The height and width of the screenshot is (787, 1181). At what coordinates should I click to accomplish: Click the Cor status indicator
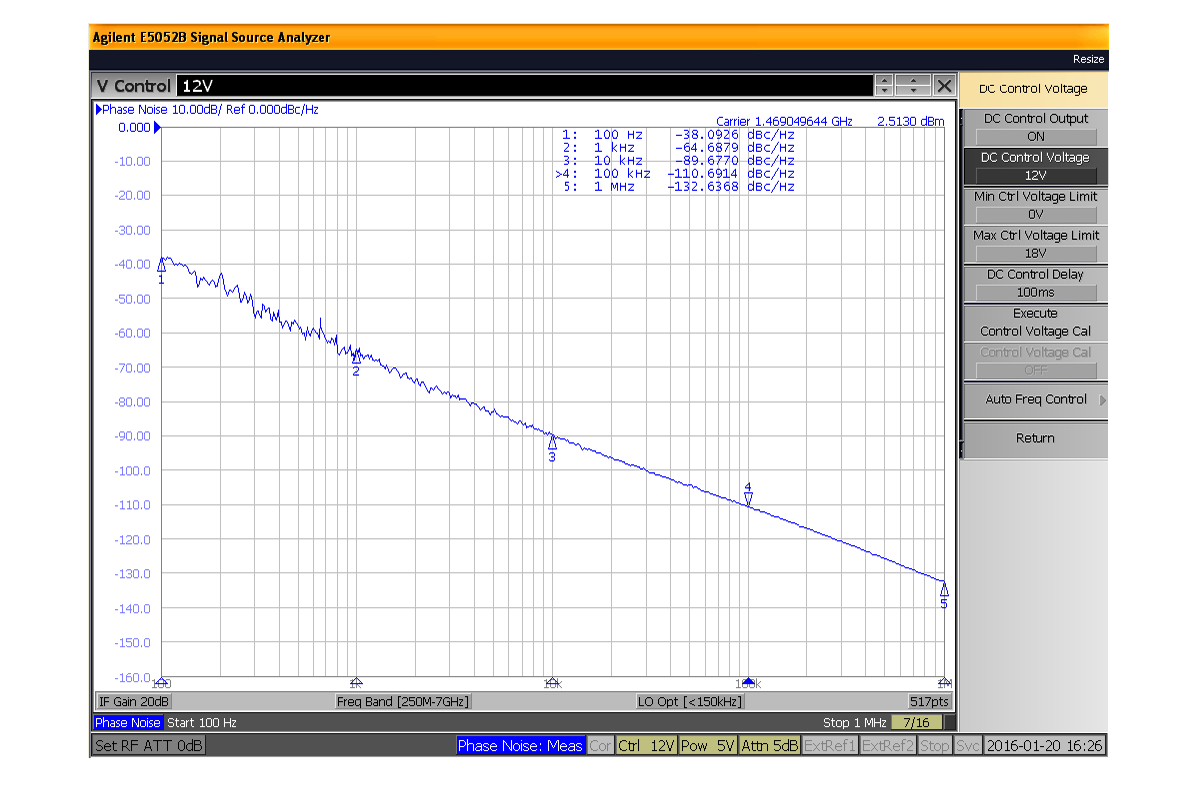click(600, 746)
